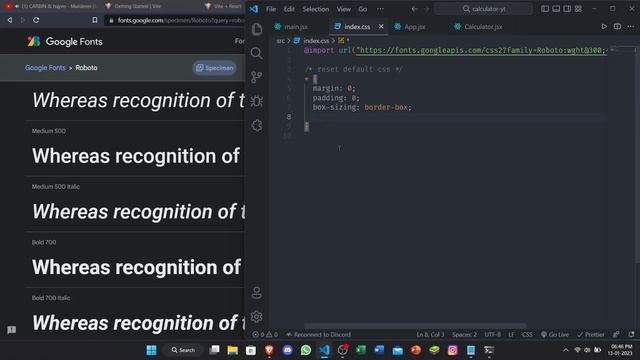Screen dimensions: 640x360
Task: Reload the browser page
Action: (36, 20)
